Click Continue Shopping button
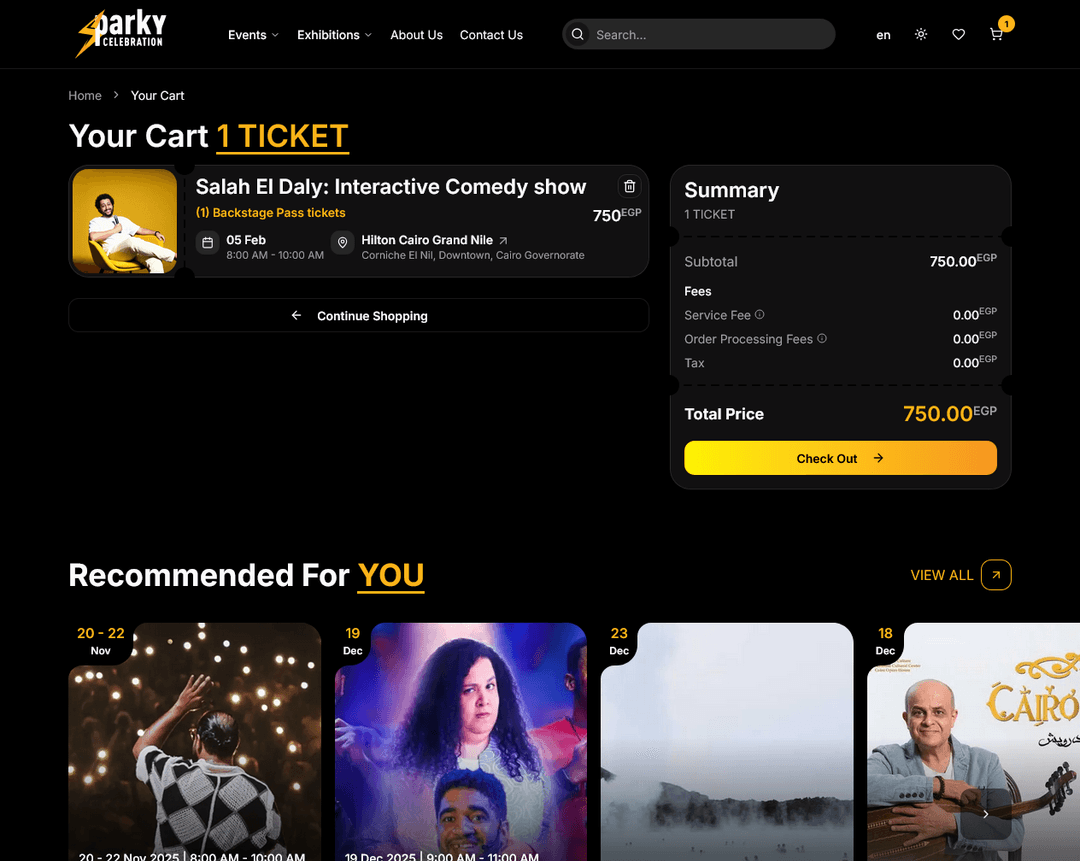Viewport: 1080px width, 861px height. point(358,315)
